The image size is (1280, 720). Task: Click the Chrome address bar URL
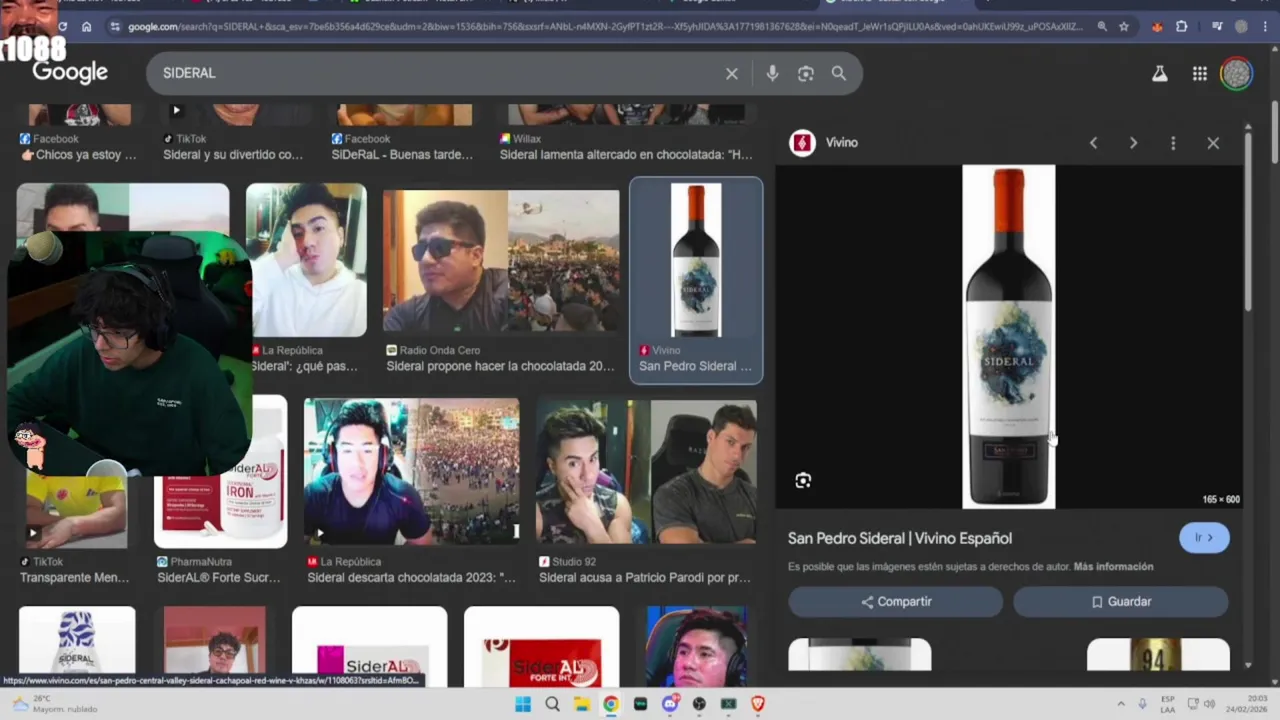coord(605,27)
